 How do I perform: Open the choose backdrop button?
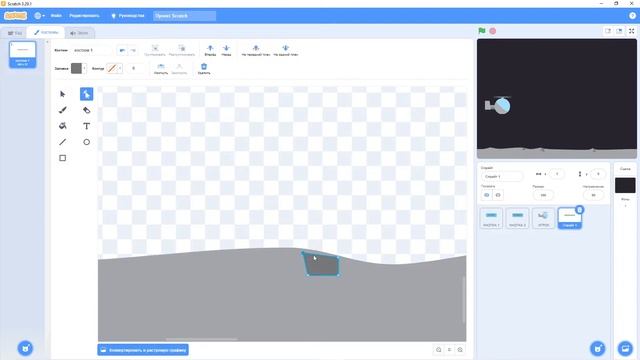point(625,349)
